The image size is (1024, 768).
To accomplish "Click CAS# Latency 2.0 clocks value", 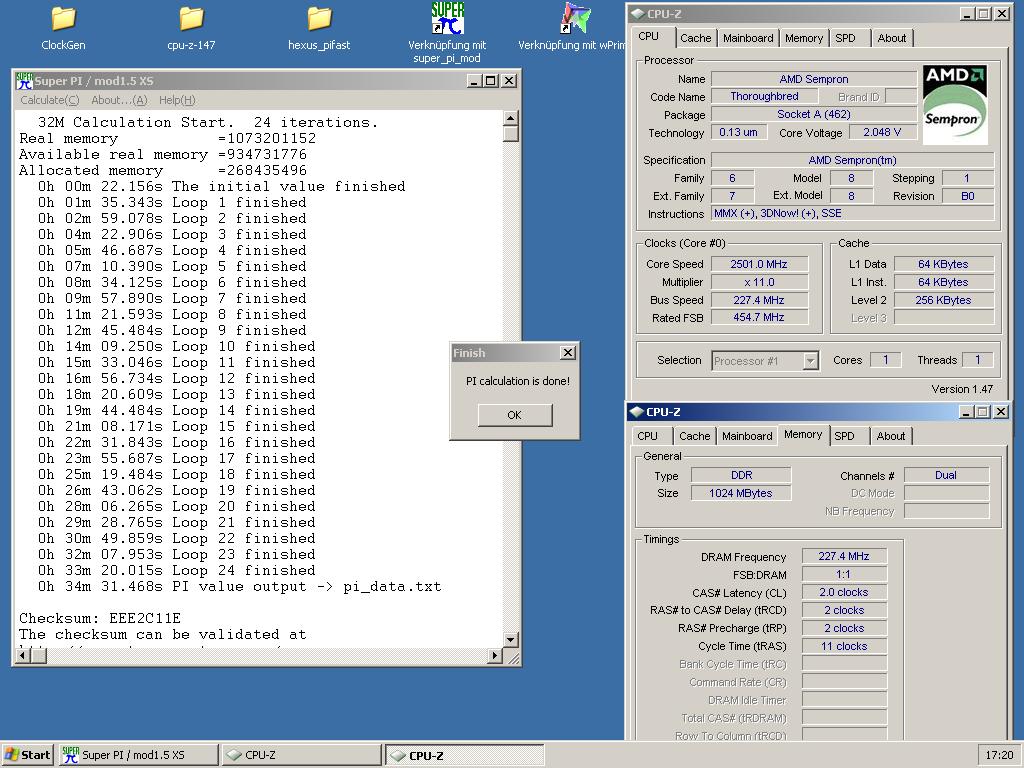I will click(844, 592).
